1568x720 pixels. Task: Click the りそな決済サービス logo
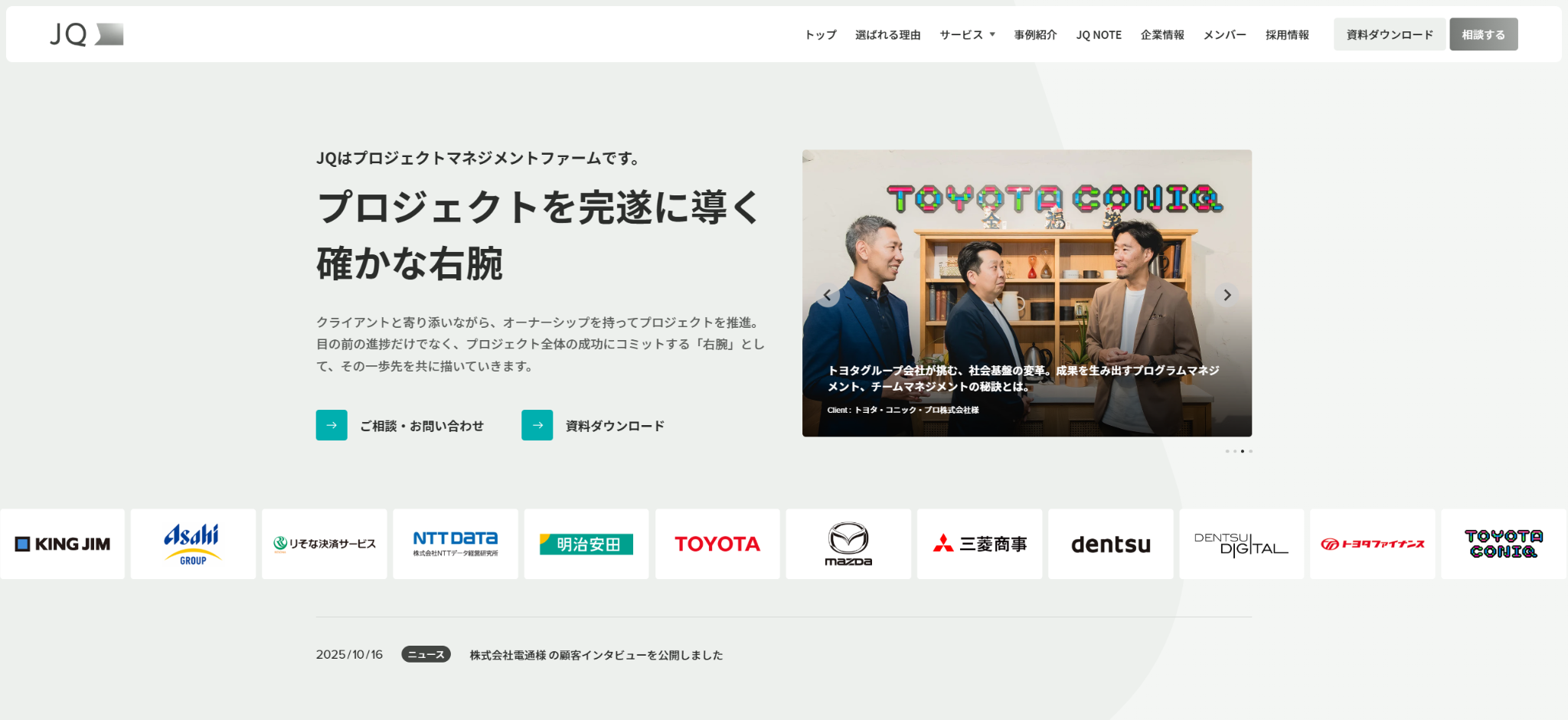[x=325, y=544]
